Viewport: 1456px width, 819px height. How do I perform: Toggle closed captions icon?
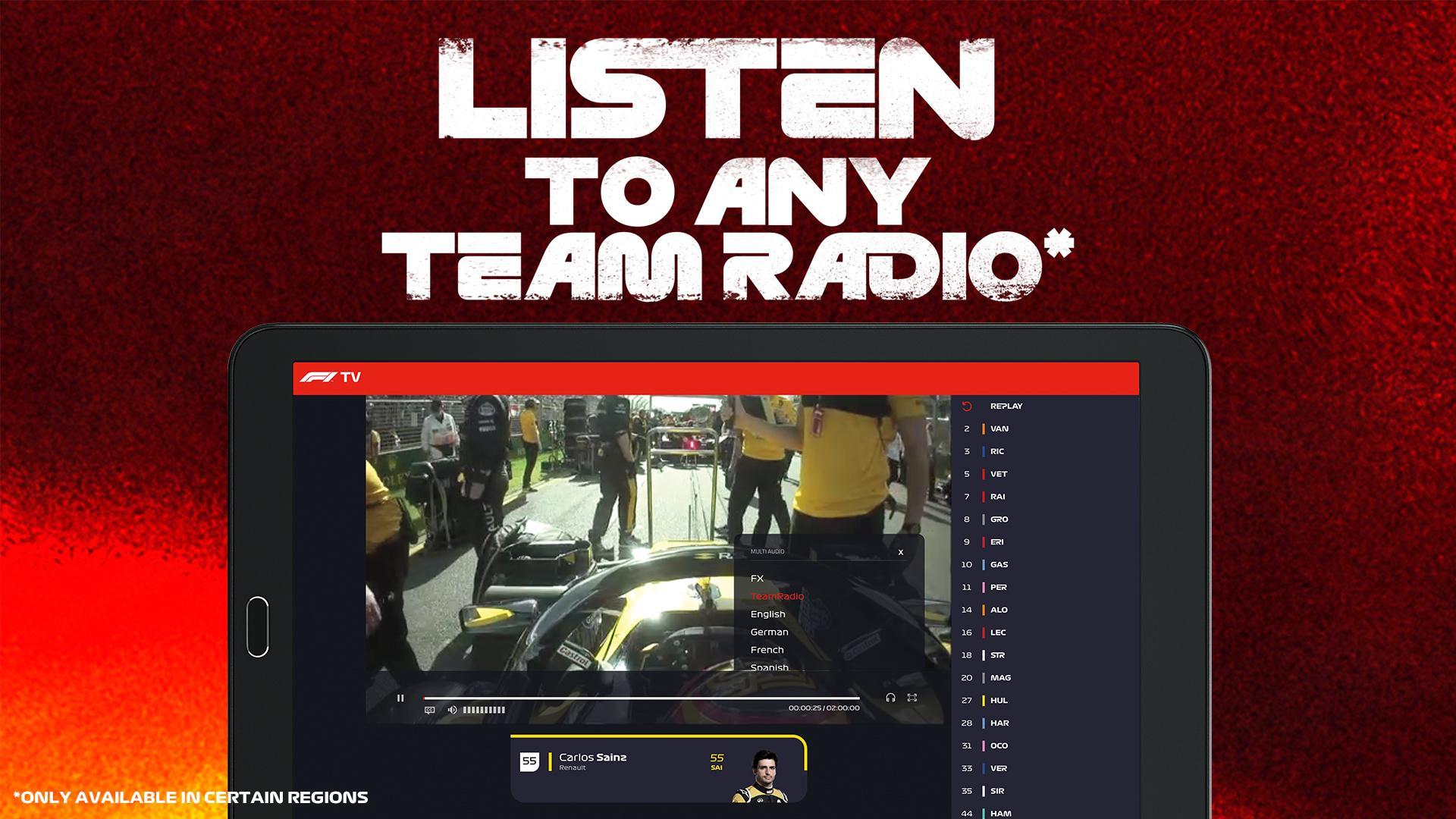[430, 710]
